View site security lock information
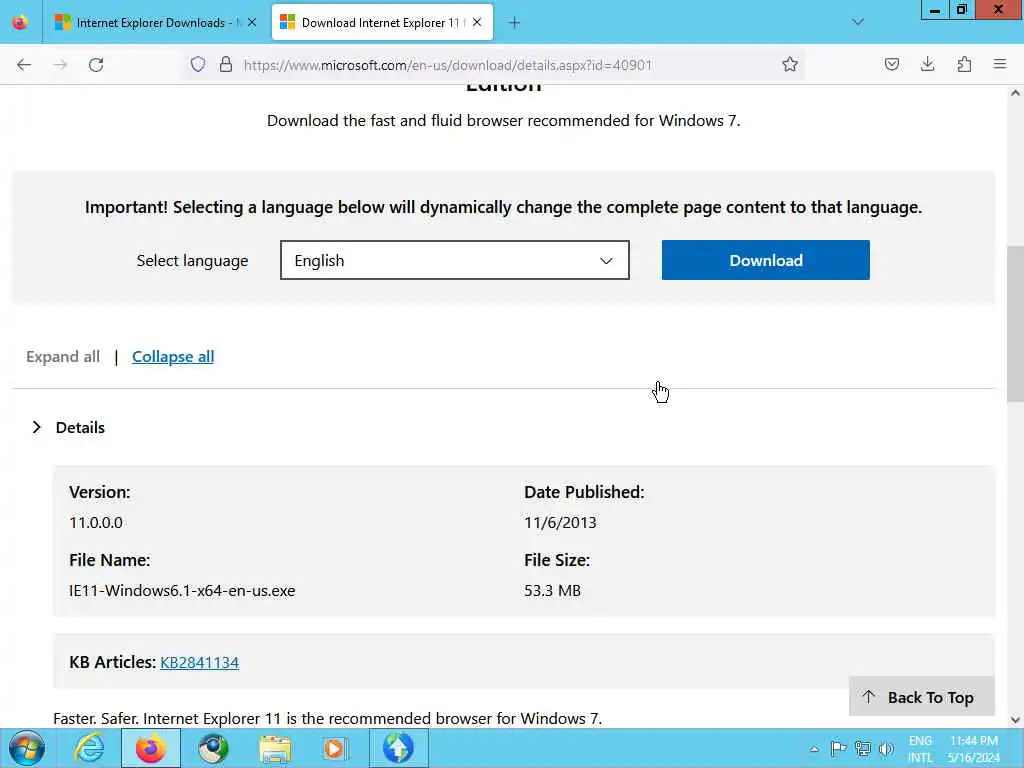Image resolution: width=1024 pixels, height=768 pixels. (x=226, y=65)
